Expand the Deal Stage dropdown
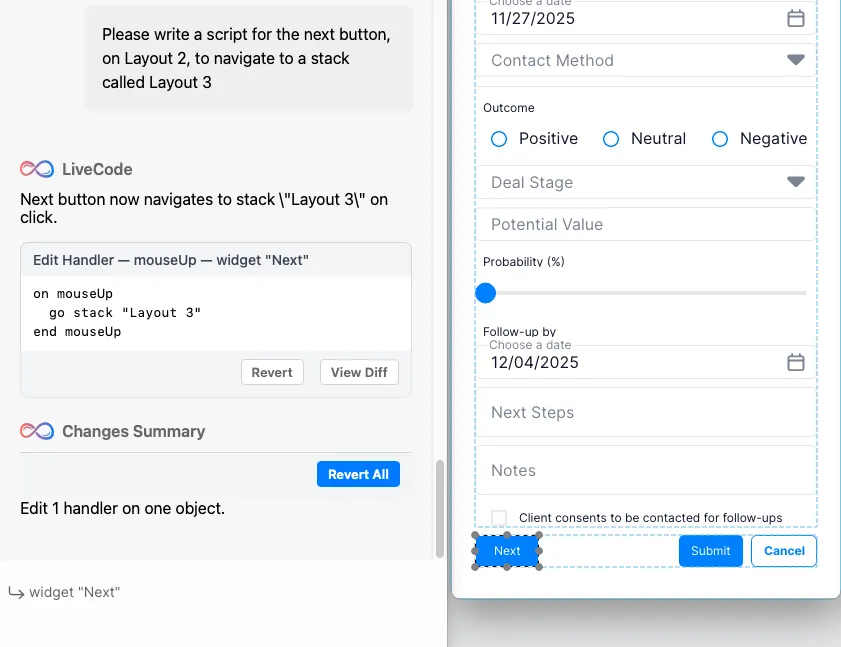 click(796, 182)
